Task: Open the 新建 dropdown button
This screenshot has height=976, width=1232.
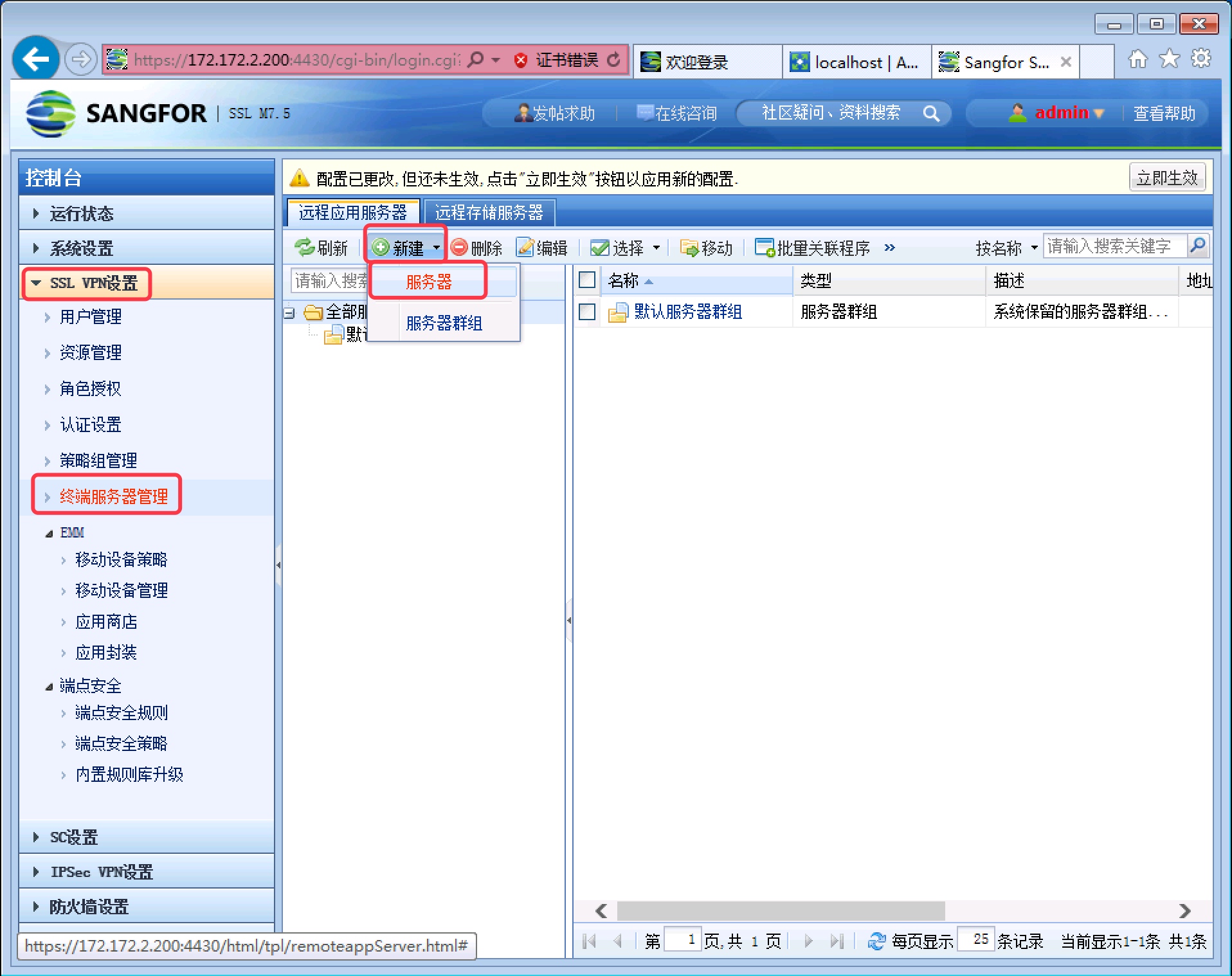Action: 406,248
